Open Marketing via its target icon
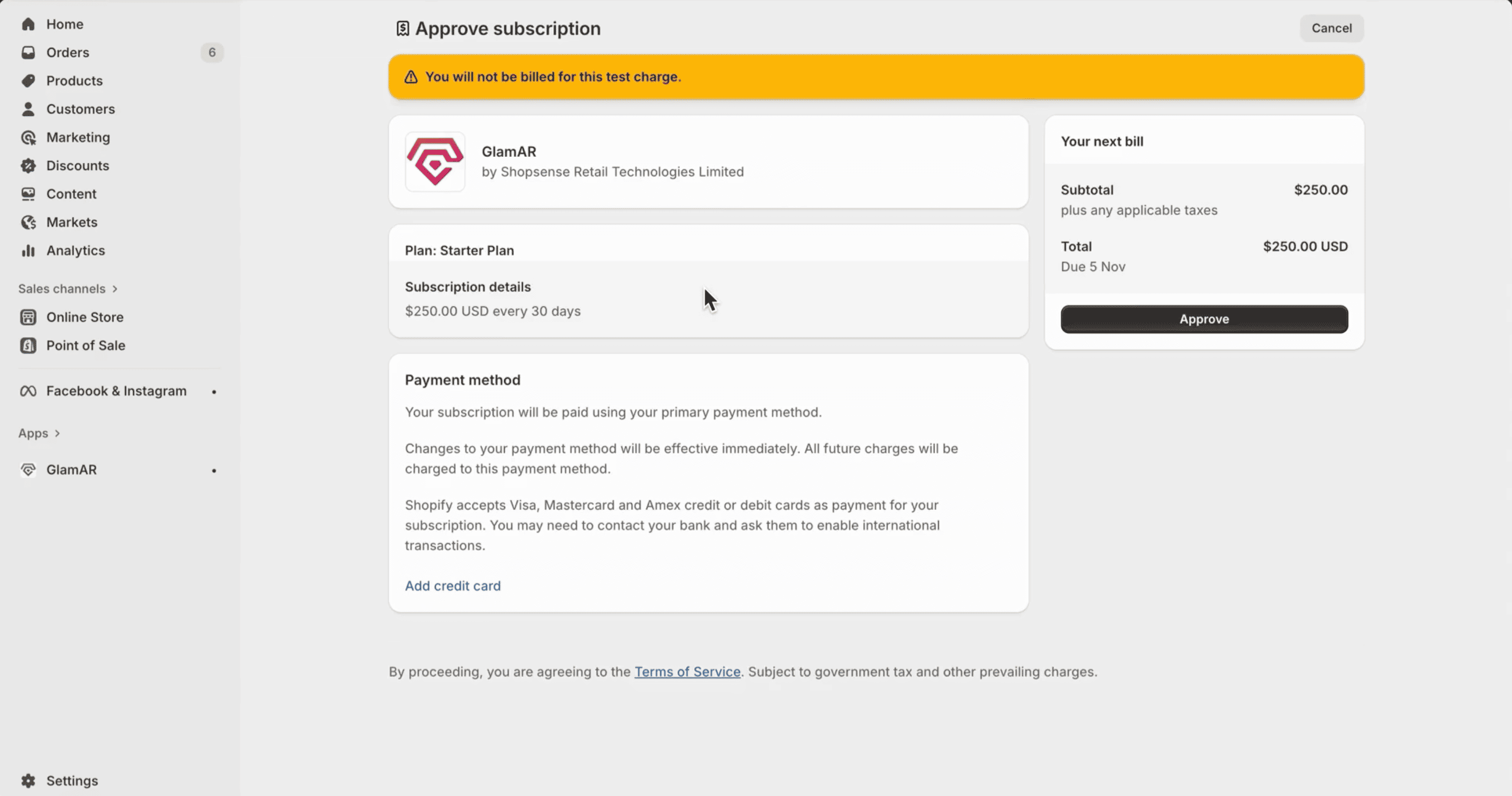Viewport: 1512px width, 796px height. click(28, 137)
